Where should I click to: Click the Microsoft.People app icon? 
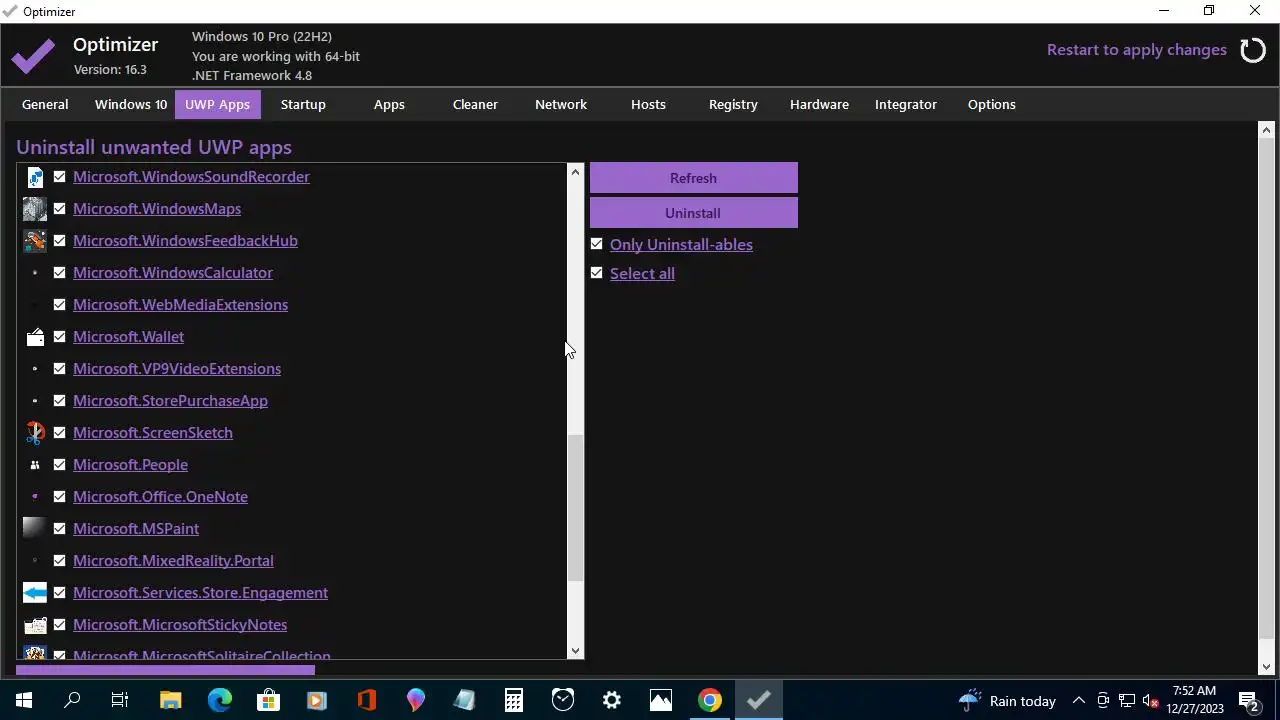(35, 465)
